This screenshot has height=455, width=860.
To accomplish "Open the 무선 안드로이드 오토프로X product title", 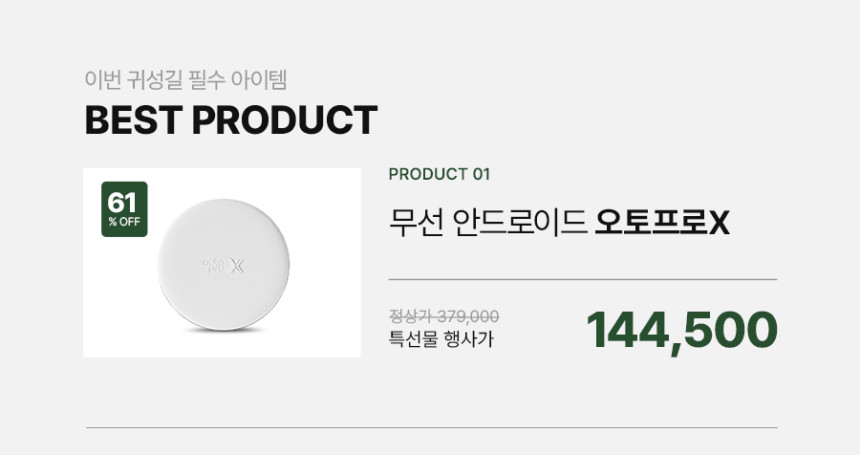I will (559, 222).
